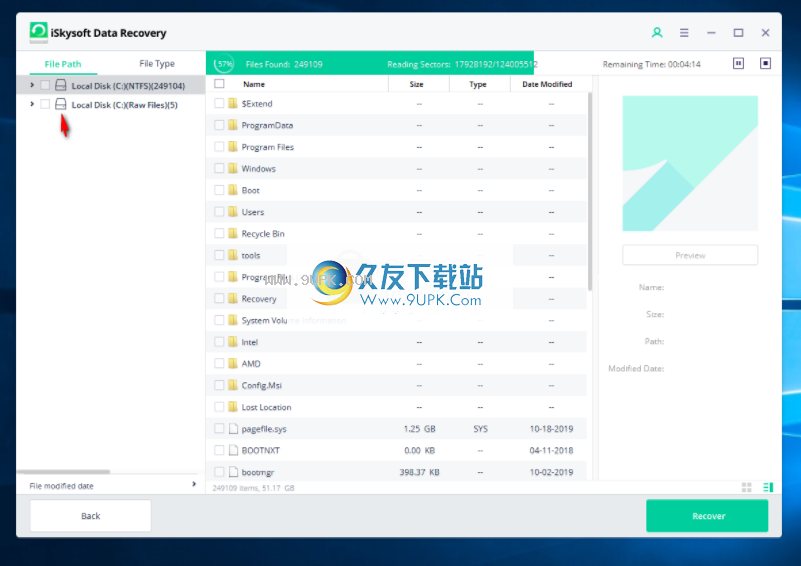Click the AMD folder icon
The image size is (801, 566).
pos(233,363)
